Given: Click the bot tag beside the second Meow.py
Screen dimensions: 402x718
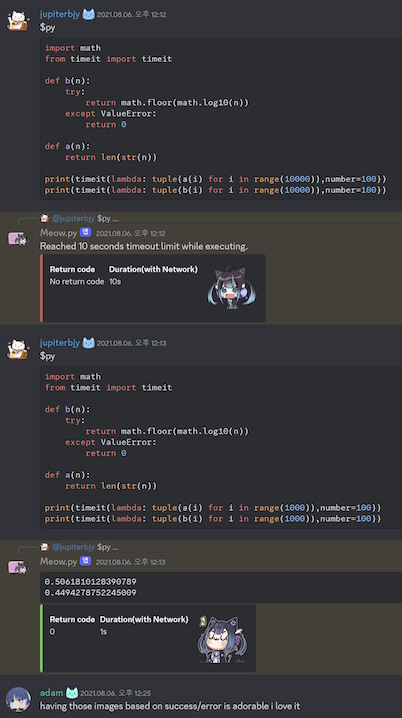Looking at the screenshot, I should tap(85, 561).
